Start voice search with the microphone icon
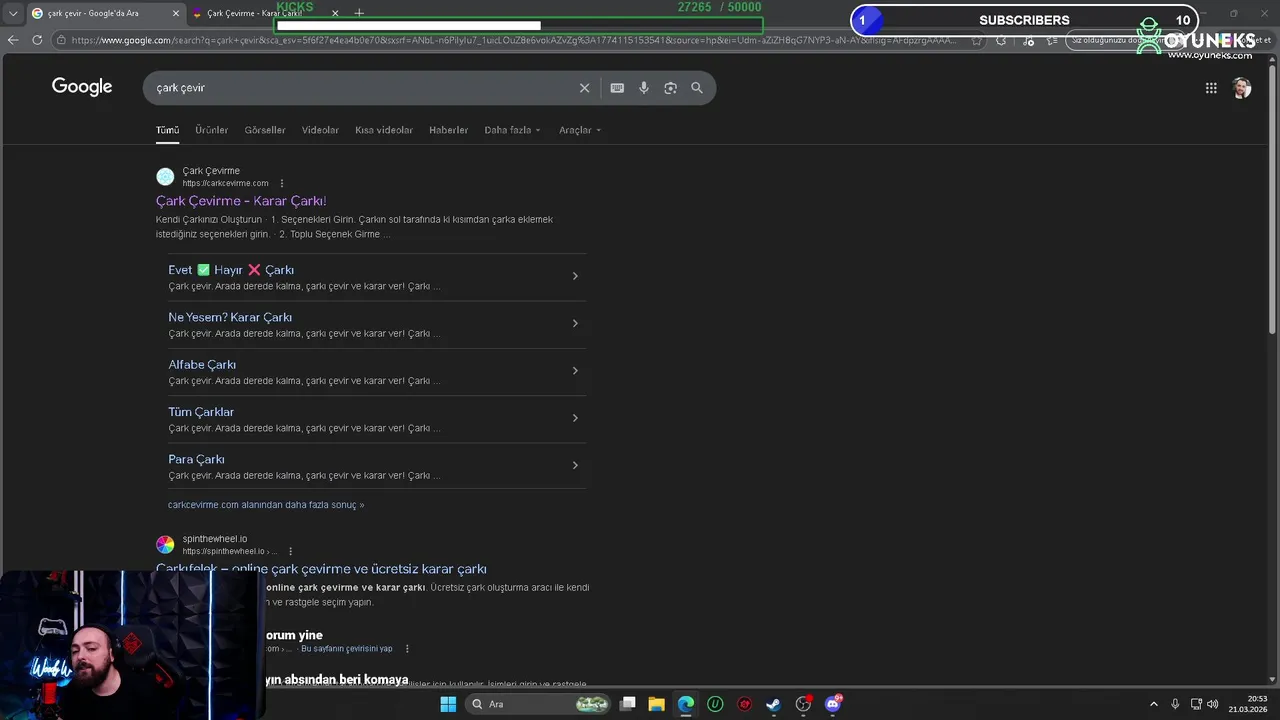This screenshot has height=720, width=1280. [x=644, y=88]
